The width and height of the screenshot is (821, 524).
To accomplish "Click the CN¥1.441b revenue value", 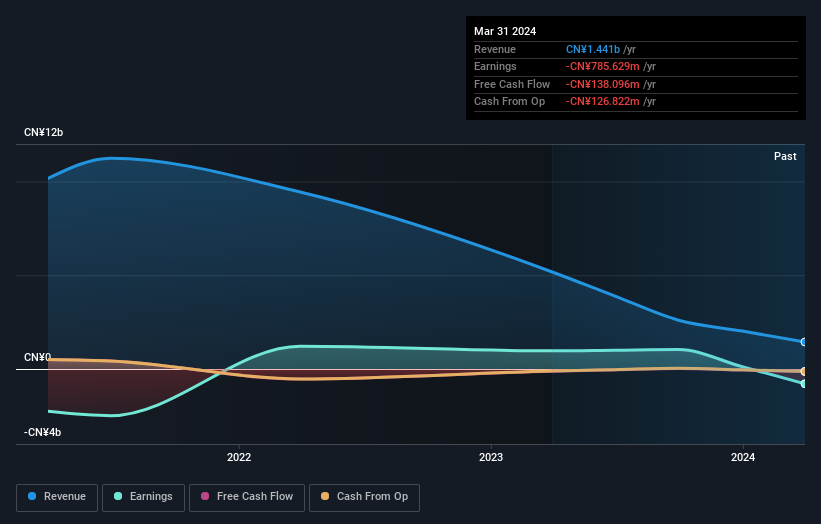I will [x=593, y=49].
